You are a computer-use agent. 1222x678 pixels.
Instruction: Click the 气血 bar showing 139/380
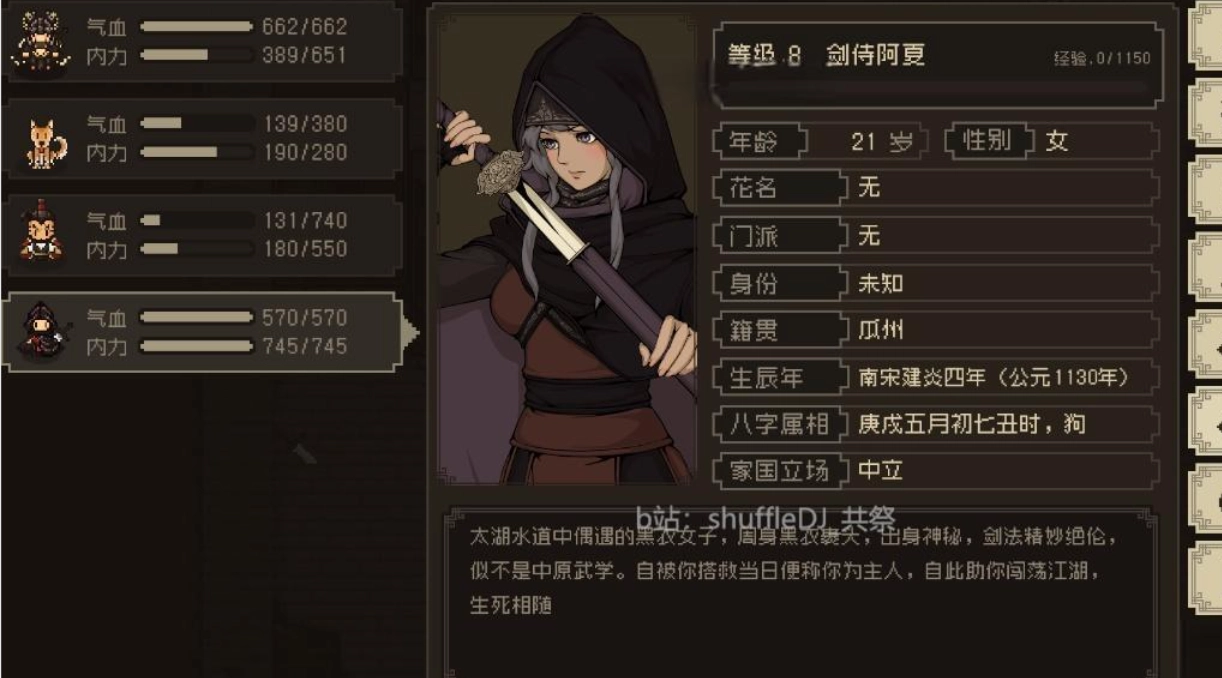pos(197,124)
